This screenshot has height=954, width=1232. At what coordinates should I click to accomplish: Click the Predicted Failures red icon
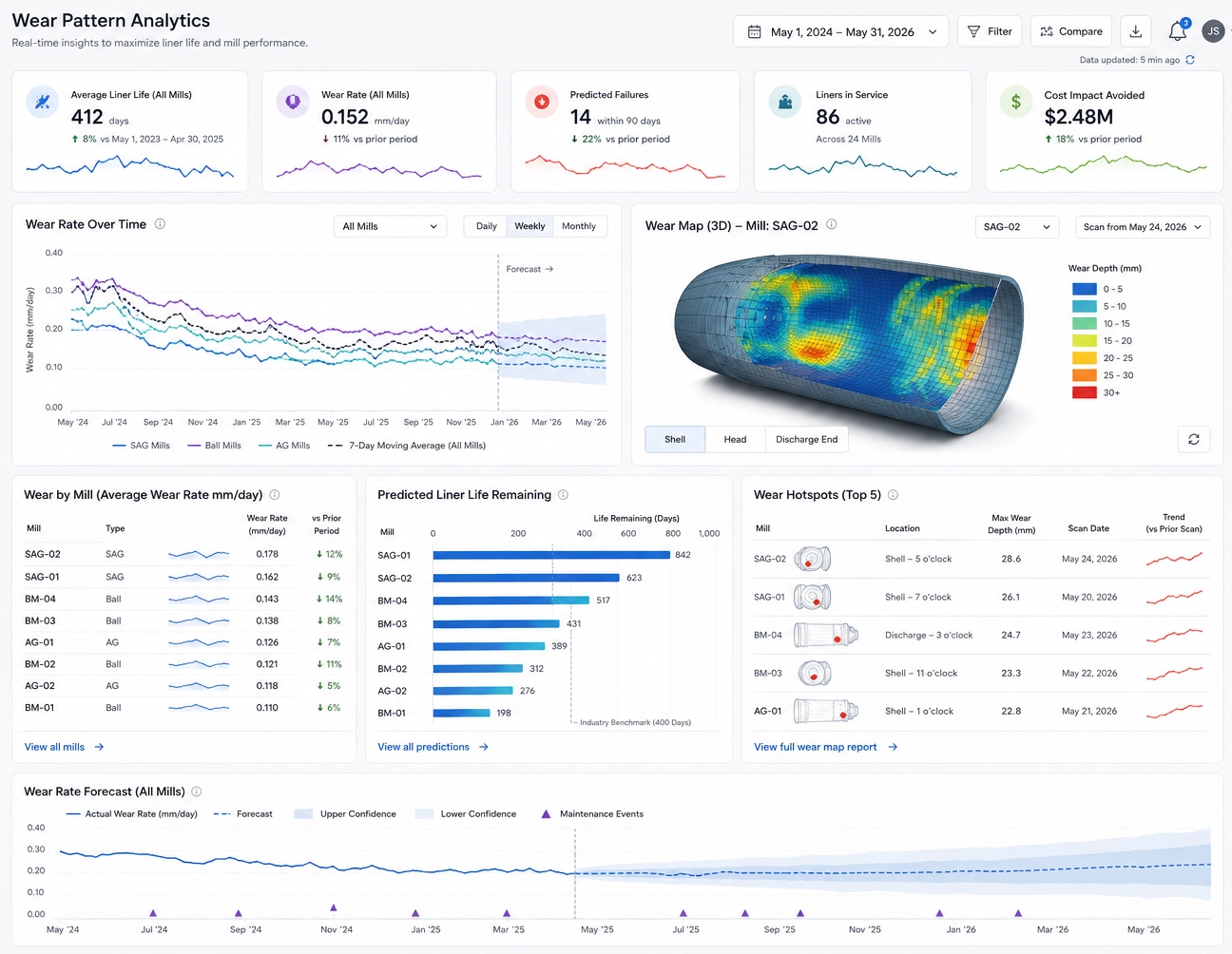click(542, 102)
